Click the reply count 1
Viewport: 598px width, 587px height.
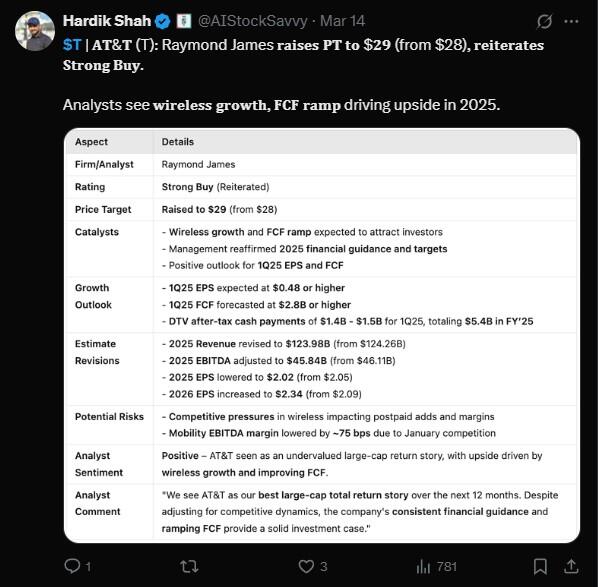(x=88, y=566)
